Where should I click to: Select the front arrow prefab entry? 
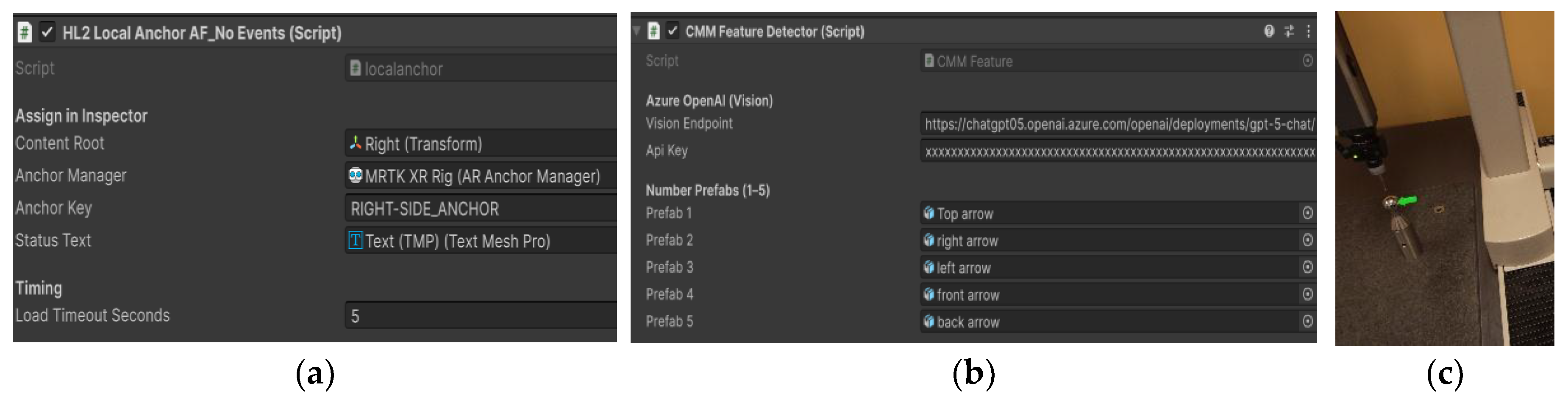(968, 295)
